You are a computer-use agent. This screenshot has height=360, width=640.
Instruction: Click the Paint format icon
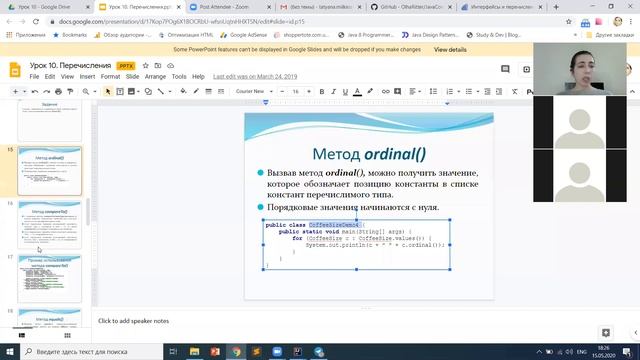[x=70, y=92]
